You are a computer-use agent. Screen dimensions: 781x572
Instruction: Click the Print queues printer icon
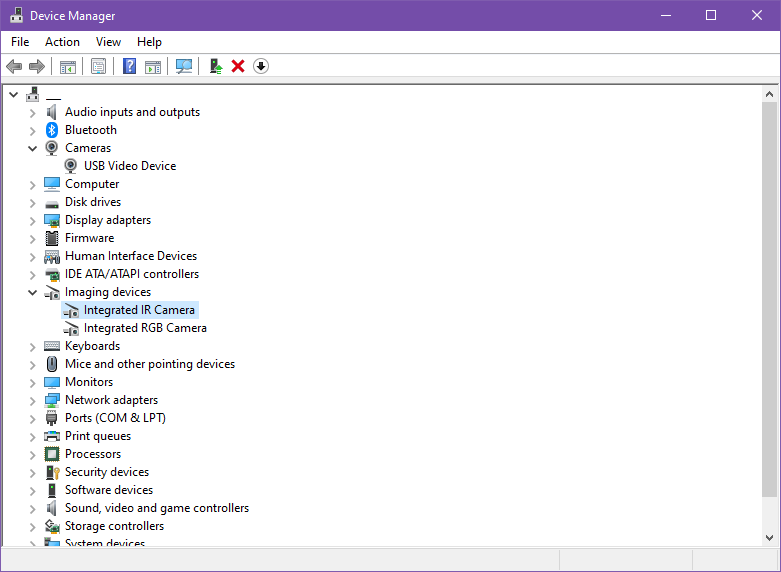tap(52, 436)
